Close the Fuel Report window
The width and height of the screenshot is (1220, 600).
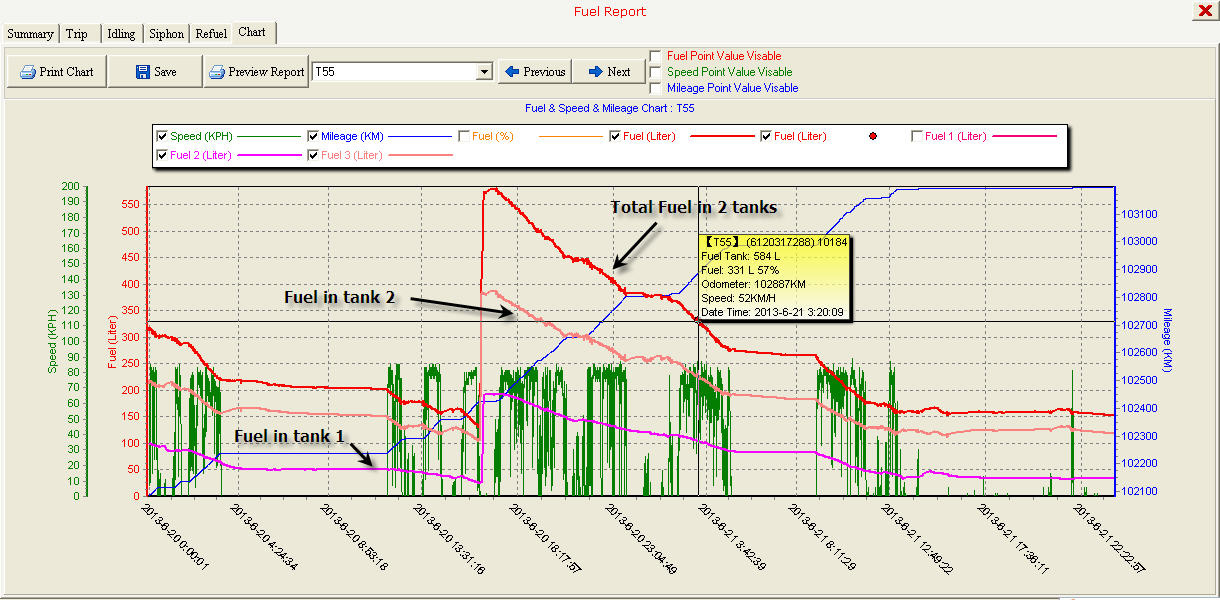(x=1203, y=11)
